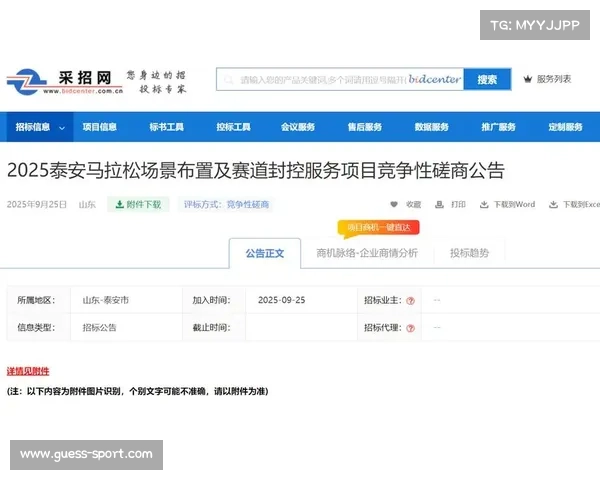This screenshot has width=600, height=480.
Task: Click the 2025-09-25 join time value
Action: coord(282,300)
